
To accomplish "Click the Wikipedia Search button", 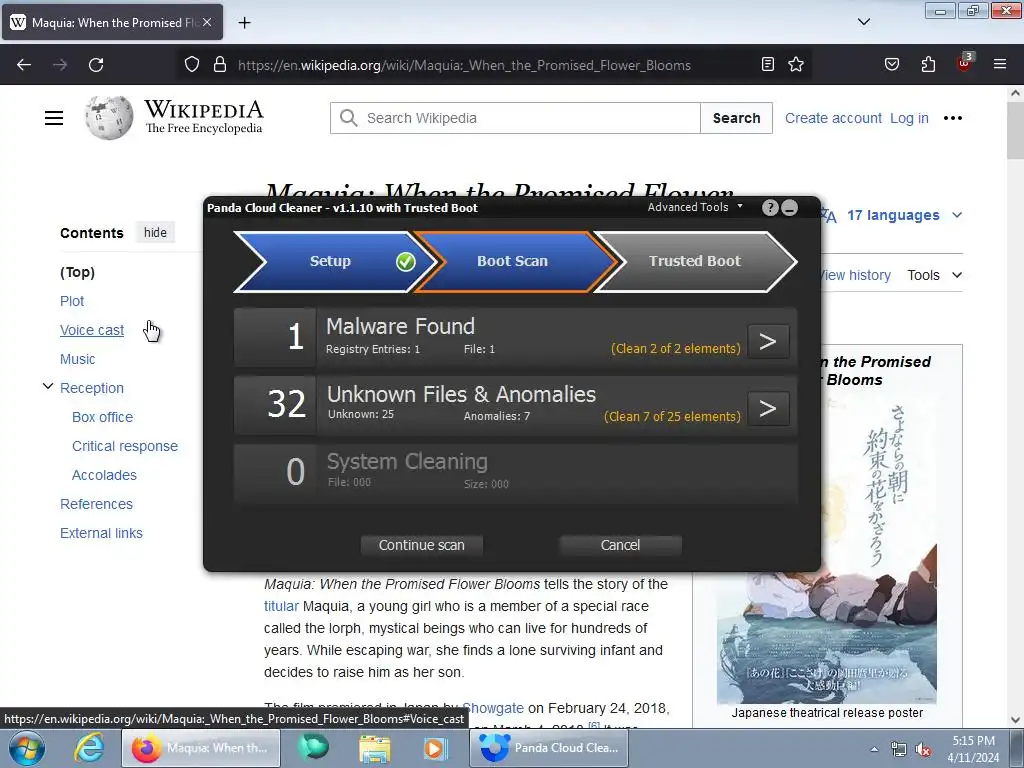I will [x=736, y=118].
